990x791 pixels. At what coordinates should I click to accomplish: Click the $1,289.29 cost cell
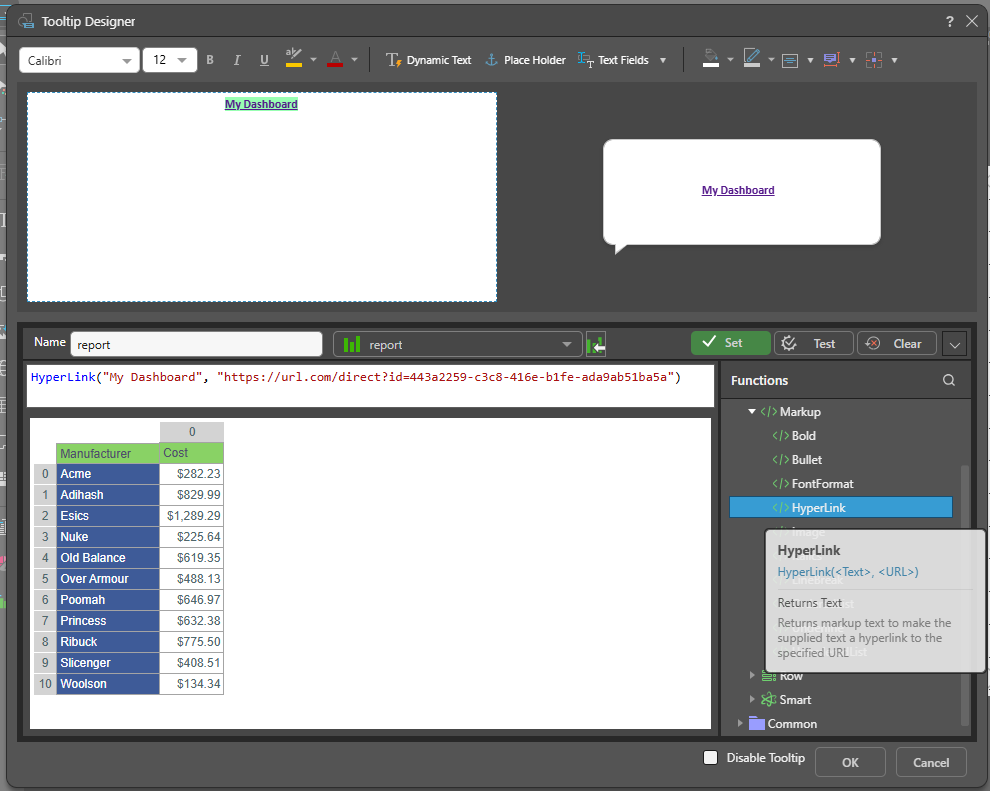point(192,516)
